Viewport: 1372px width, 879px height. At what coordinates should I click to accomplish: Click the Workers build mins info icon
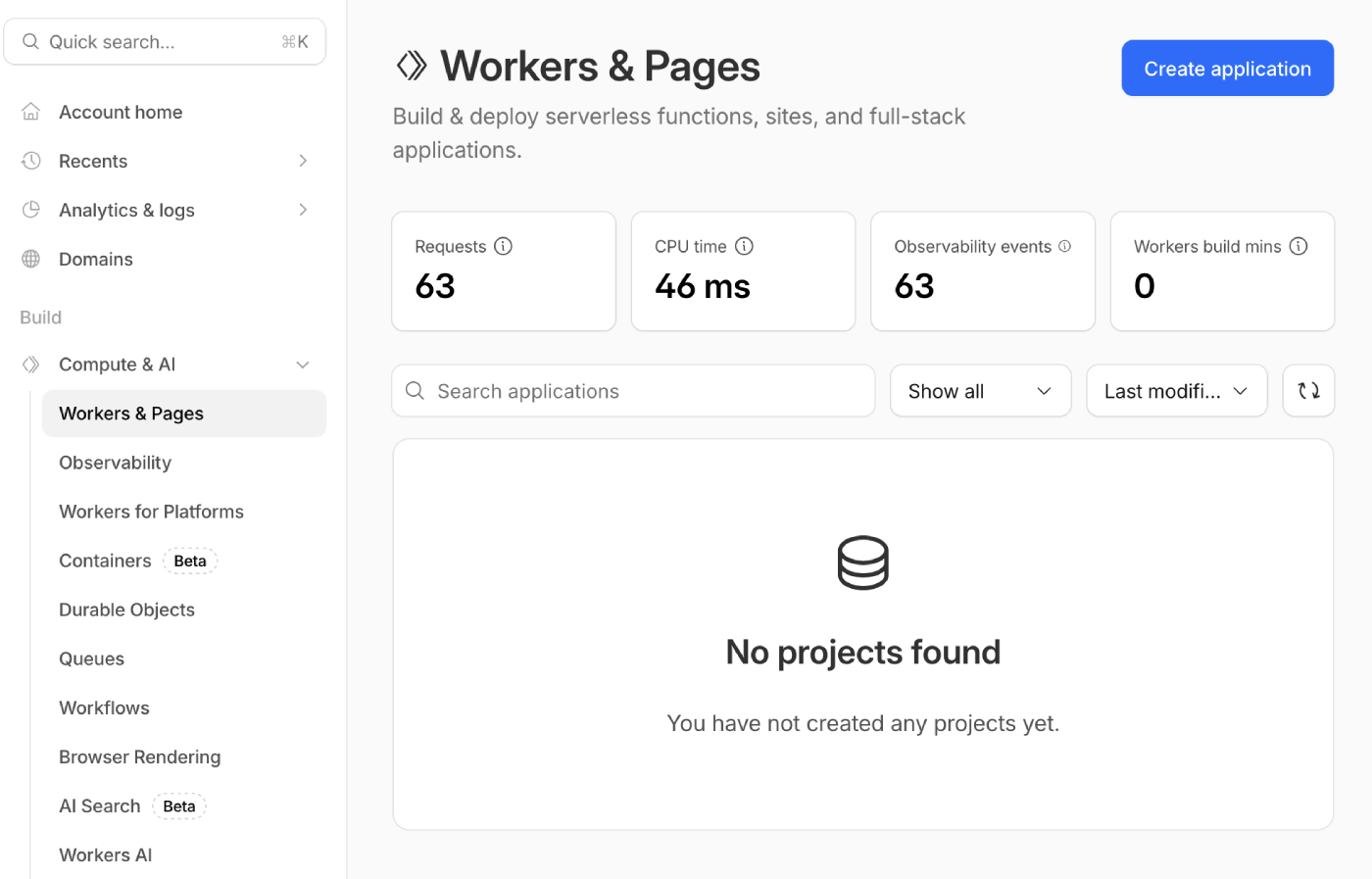pos(1298,246)
